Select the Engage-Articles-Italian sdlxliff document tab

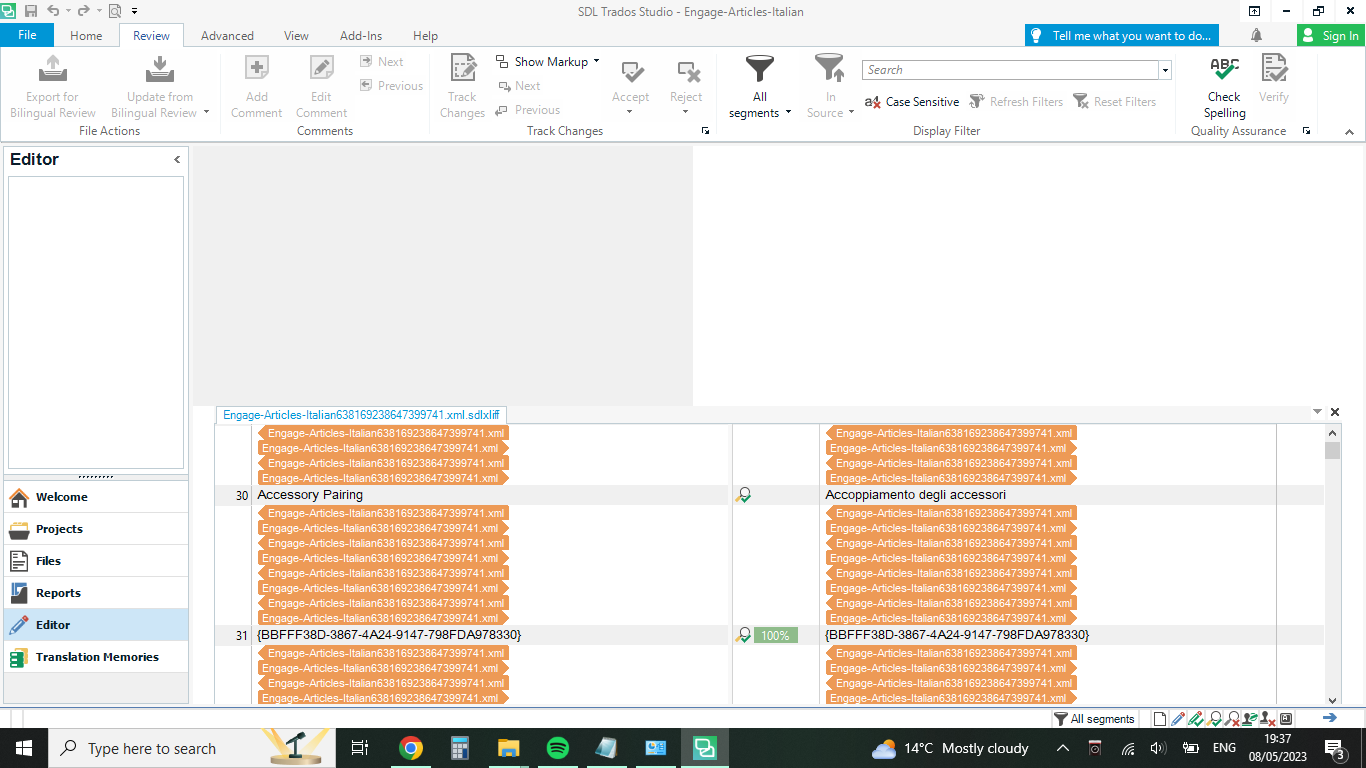(x=361, y=415)
